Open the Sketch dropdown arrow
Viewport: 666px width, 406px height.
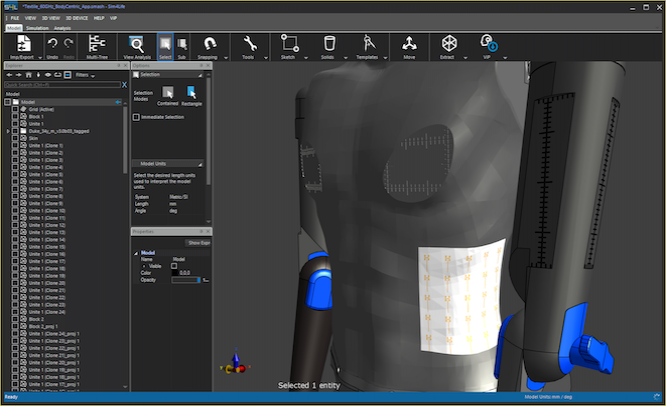pos(306,58)
